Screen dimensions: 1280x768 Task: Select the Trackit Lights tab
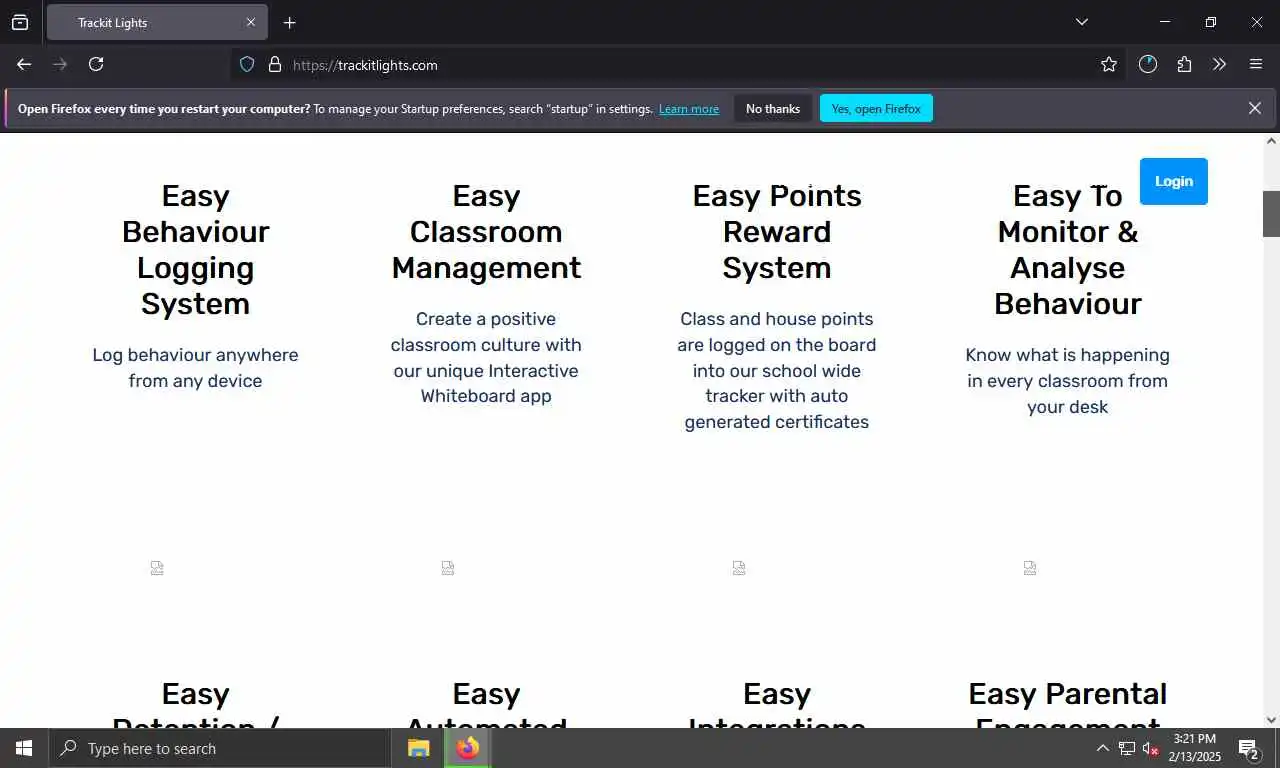click(157, 22)
